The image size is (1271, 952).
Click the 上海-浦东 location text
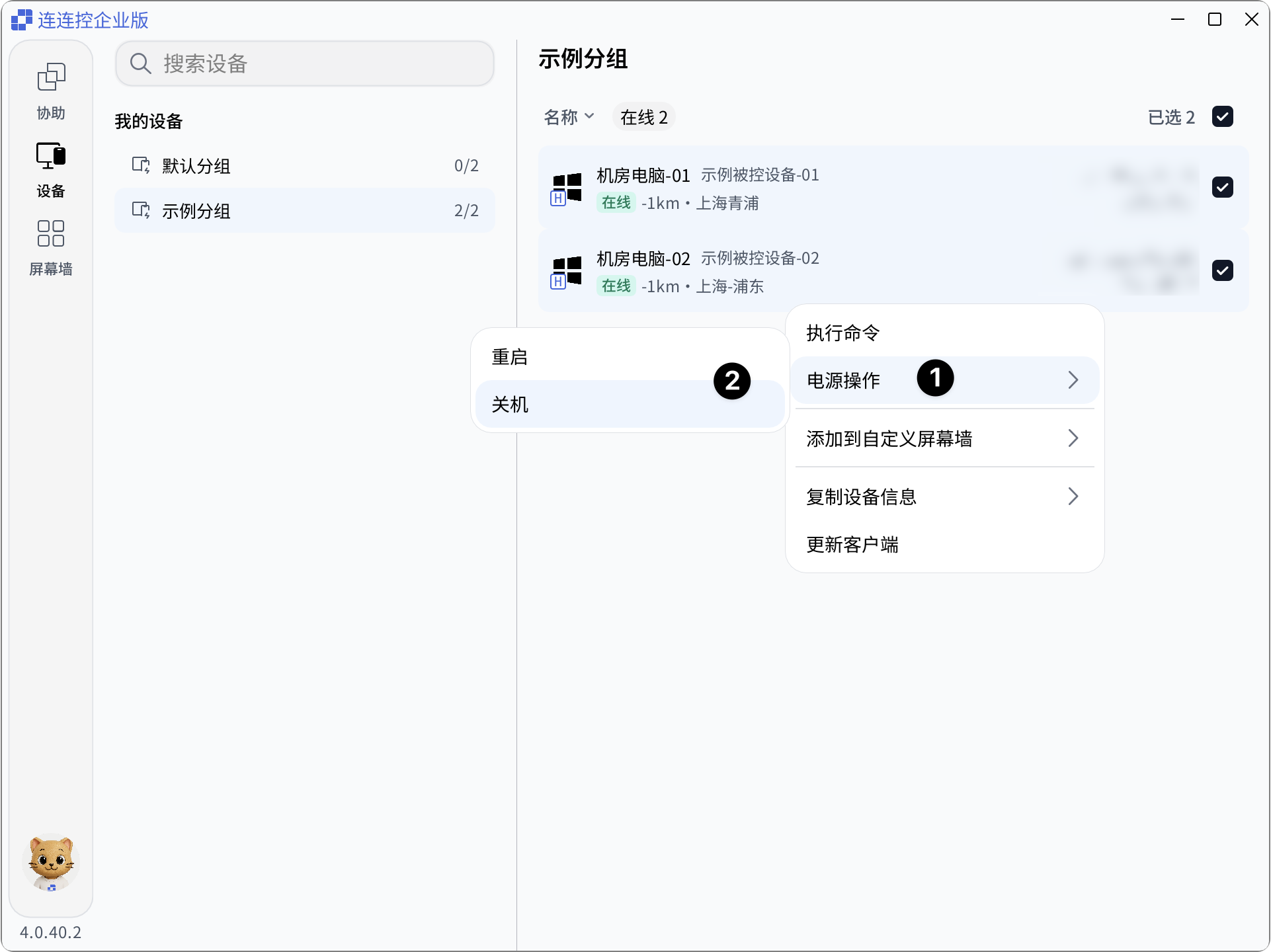(x=730, y=286)
